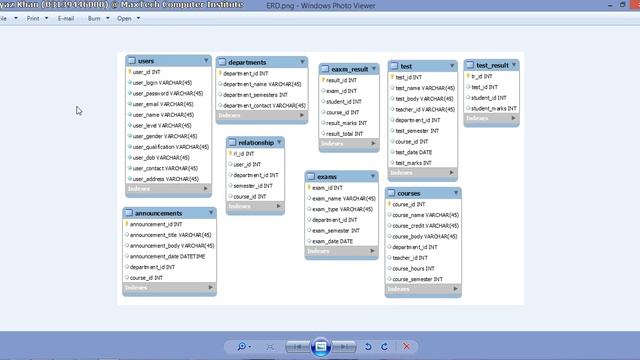This screenshot has height=360, width=640.
Task: Select 'semester_id INT' field text
Action: pos(253,186)
